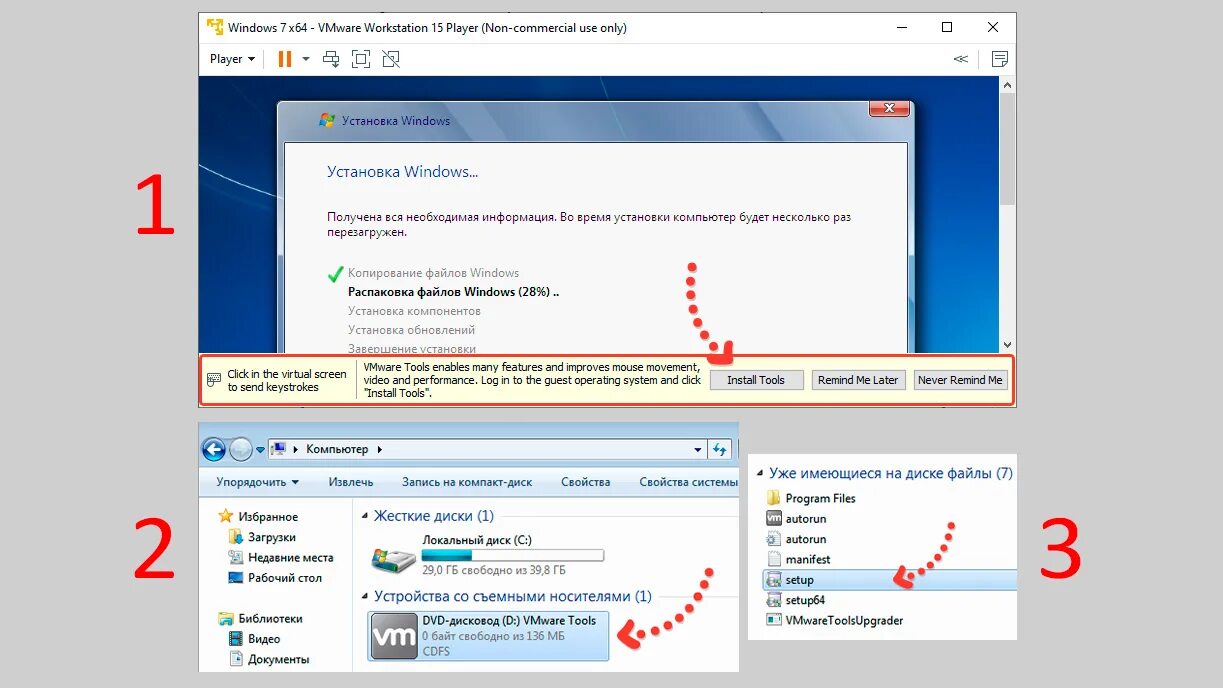
Task: Click Запись на компакт-диск toolbar item
Action: (467, 482)
